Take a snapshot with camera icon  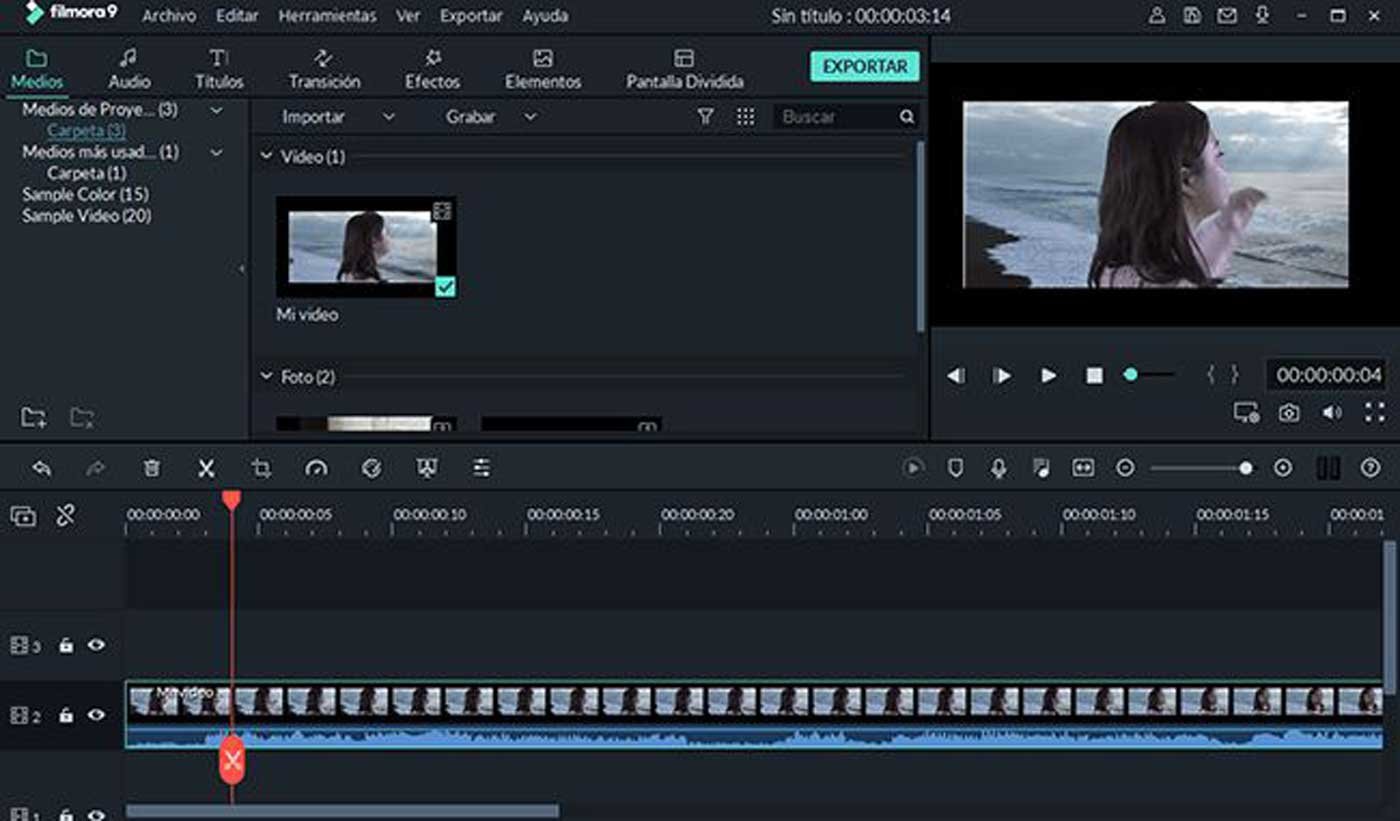(1289, 412)
